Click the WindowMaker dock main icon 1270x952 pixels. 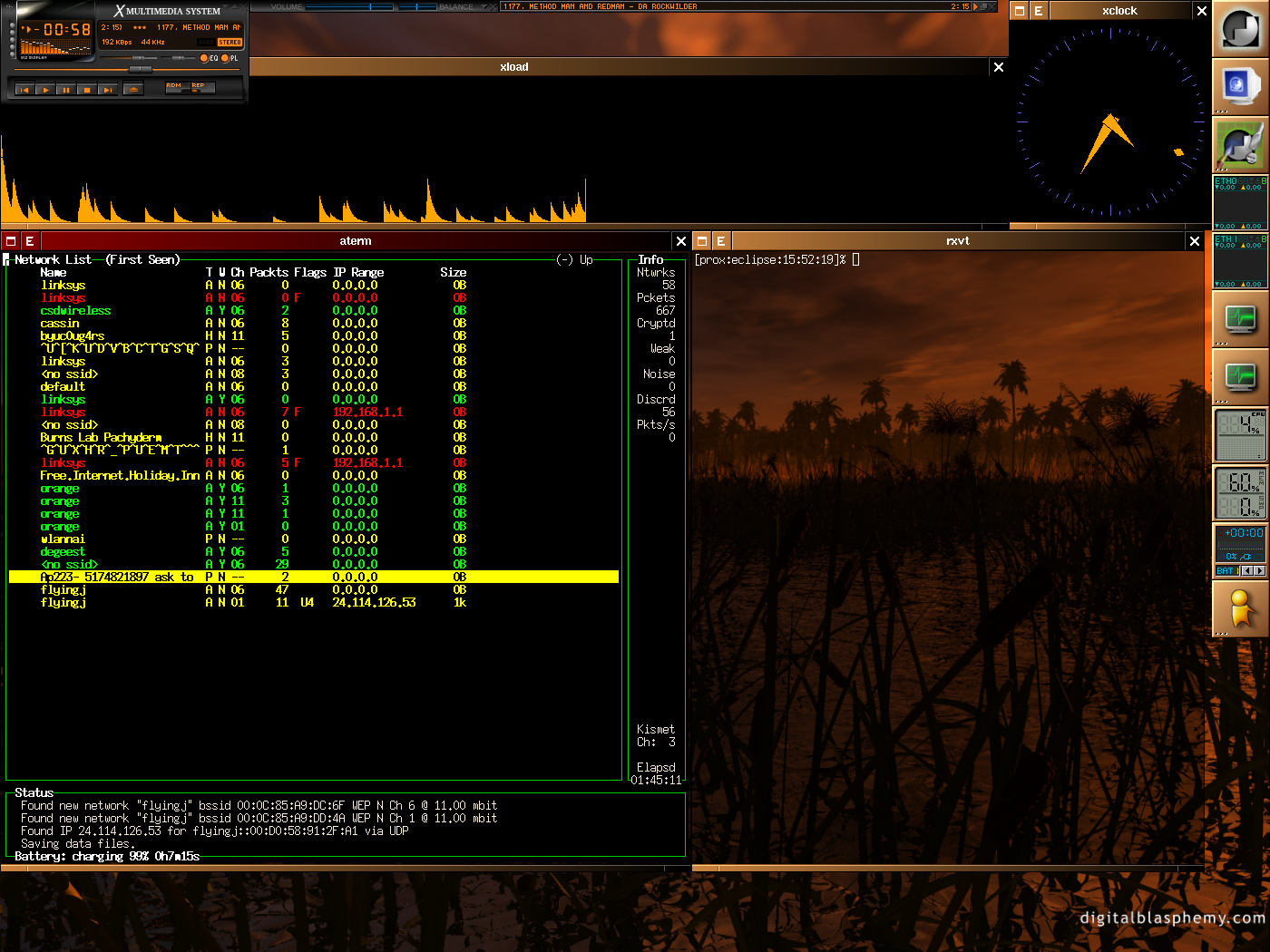coord(1241,29)
